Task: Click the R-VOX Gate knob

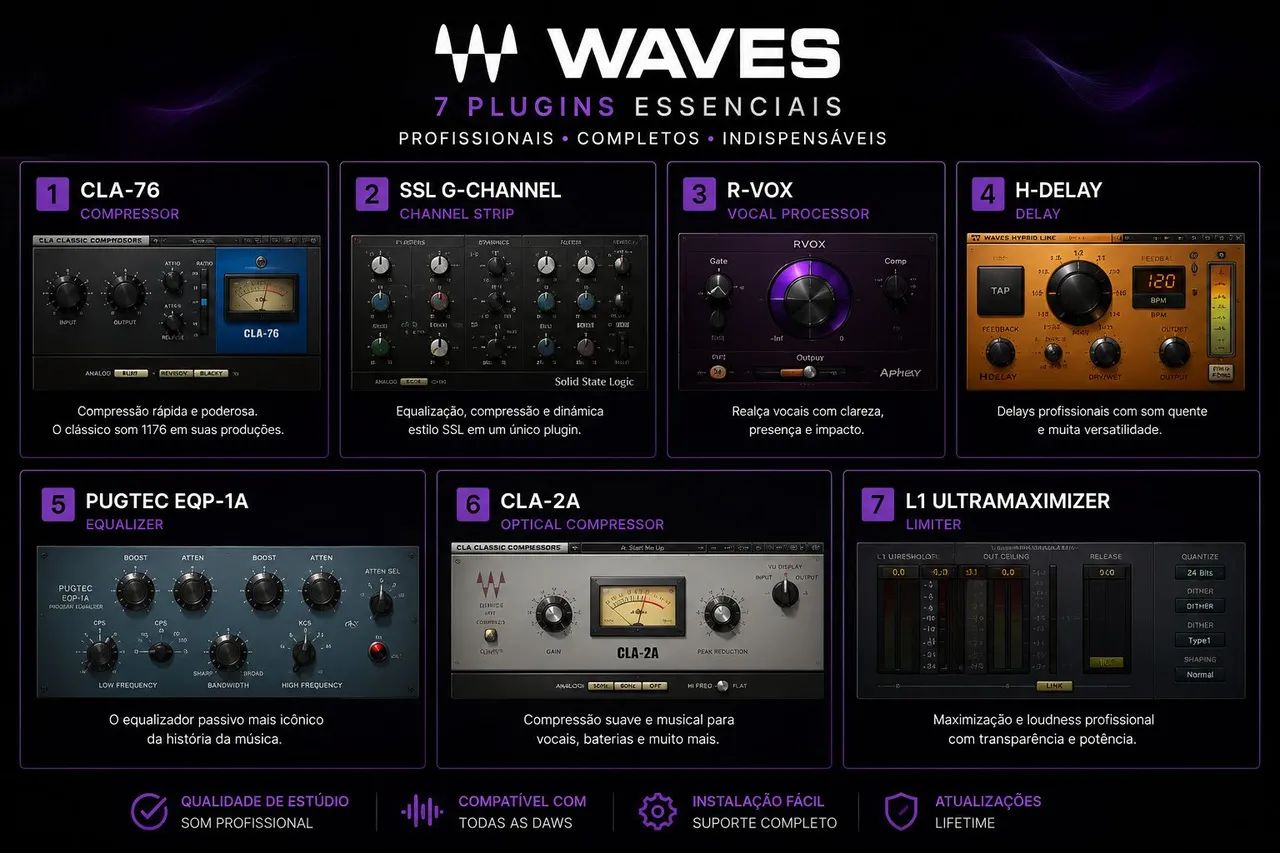Action: [718, 289]
